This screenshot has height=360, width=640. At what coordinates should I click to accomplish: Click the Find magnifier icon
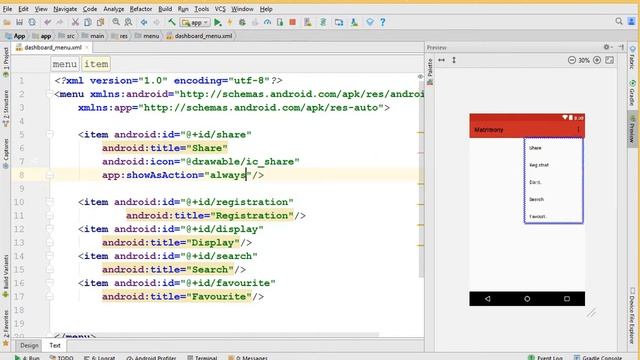pos(116,22)
